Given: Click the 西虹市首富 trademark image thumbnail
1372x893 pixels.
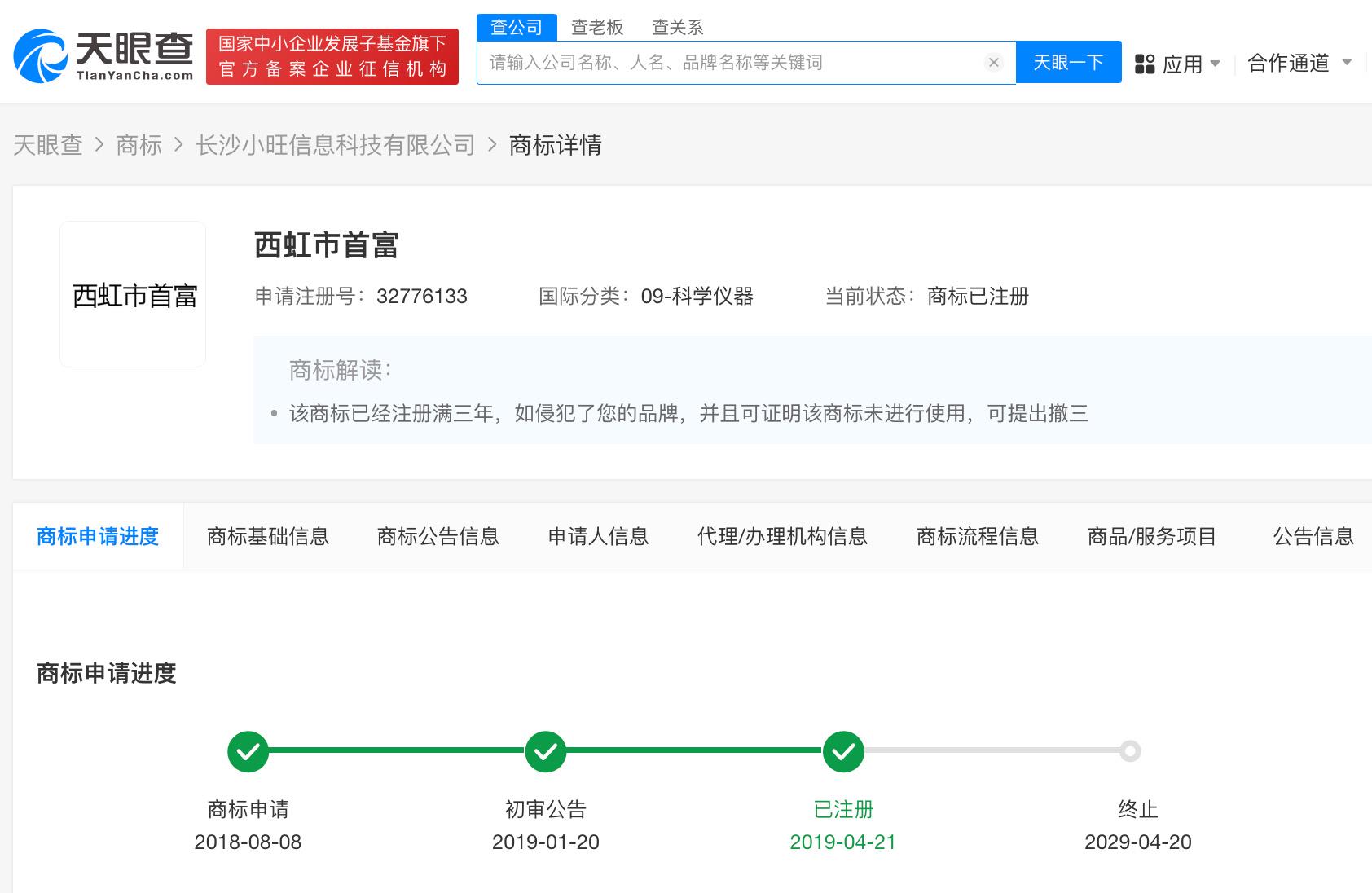Looking at the screenshot, I should point(134,295).
